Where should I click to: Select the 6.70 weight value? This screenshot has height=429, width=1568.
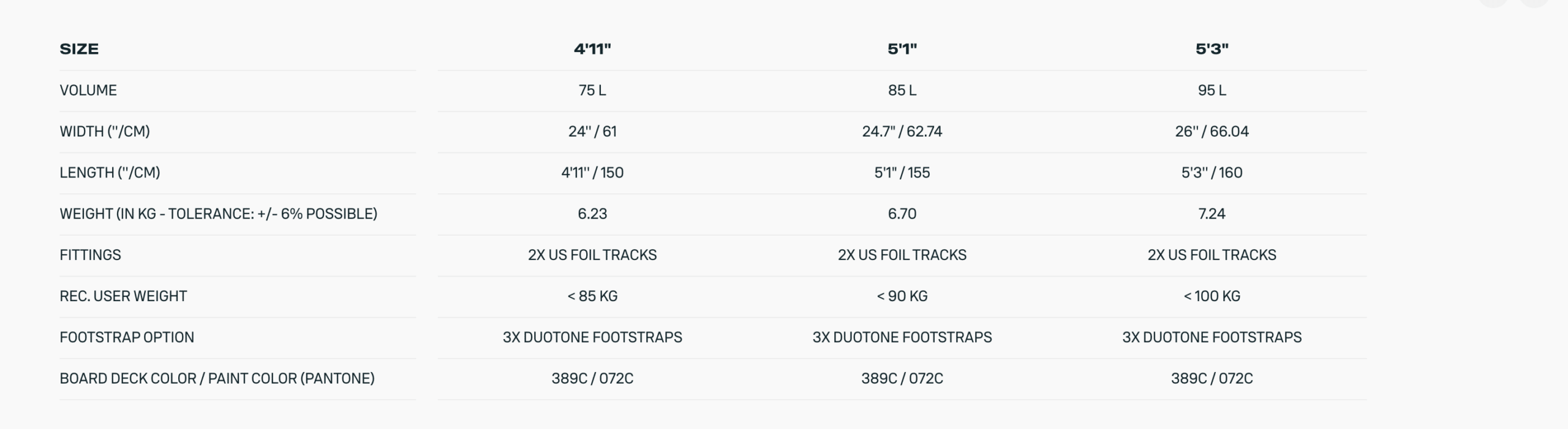[x=902, y=214]
